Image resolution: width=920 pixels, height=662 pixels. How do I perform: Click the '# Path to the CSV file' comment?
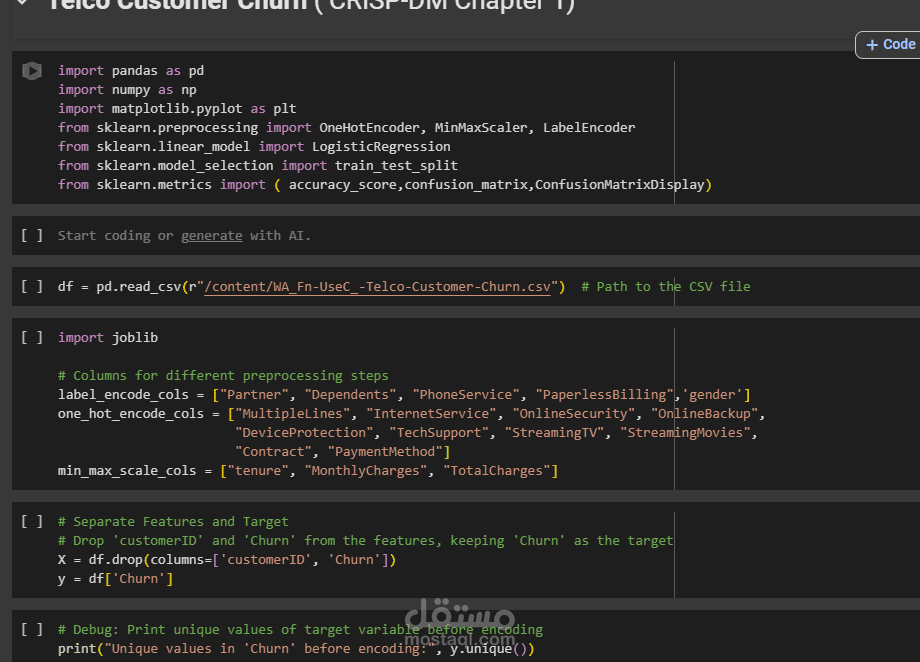666,287
